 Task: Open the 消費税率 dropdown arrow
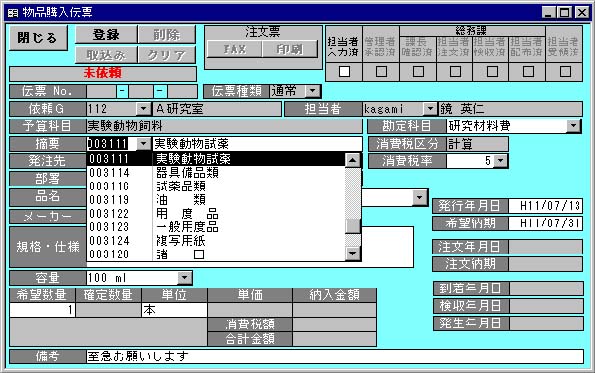coord(500,161)
